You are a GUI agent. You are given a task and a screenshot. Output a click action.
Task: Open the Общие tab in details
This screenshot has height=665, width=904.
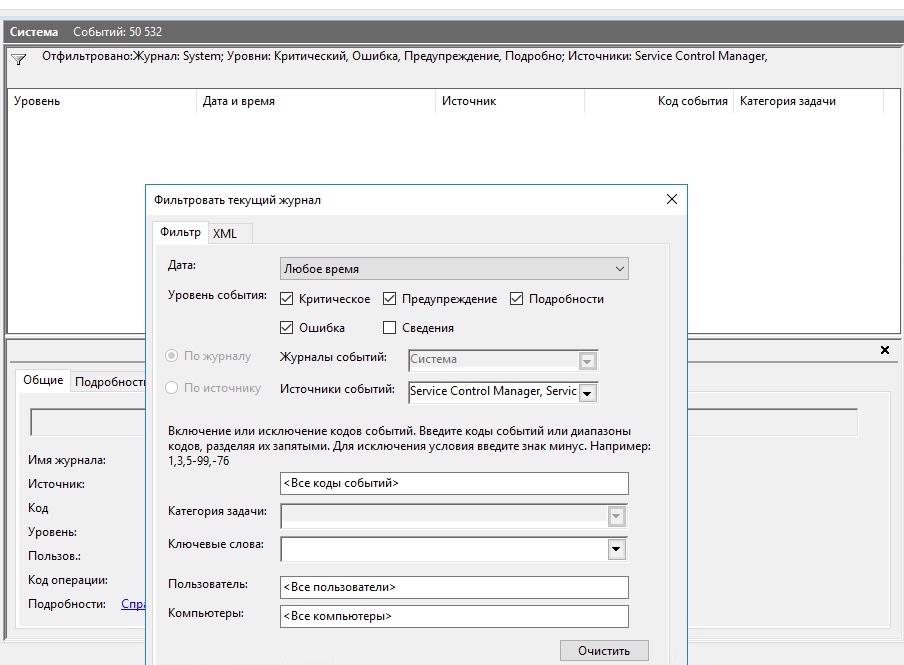(43, 380)
